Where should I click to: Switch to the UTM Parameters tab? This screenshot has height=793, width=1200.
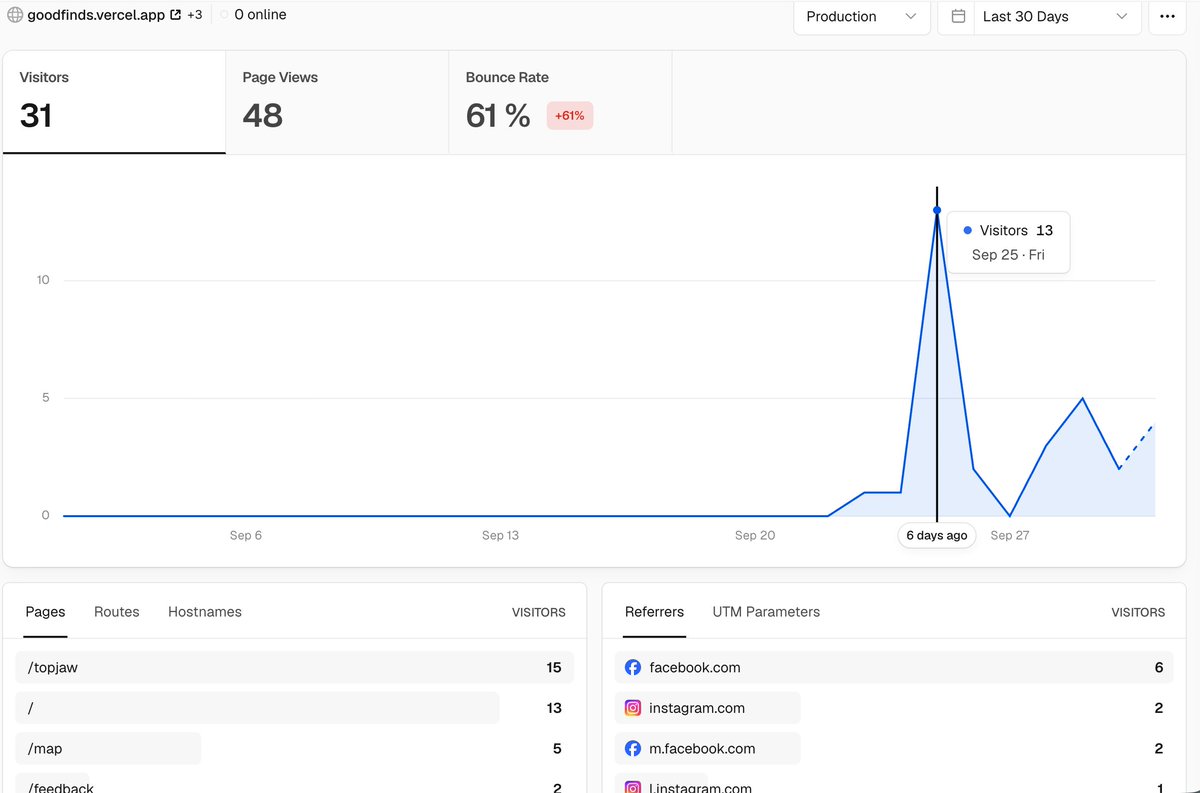(766, 612)
